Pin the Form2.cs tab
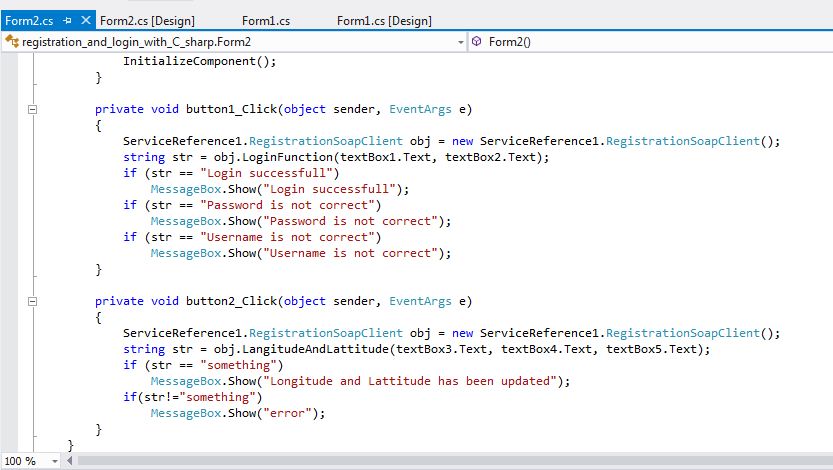The width and height of the screenshot is (833, 470). tap(67, 21)
